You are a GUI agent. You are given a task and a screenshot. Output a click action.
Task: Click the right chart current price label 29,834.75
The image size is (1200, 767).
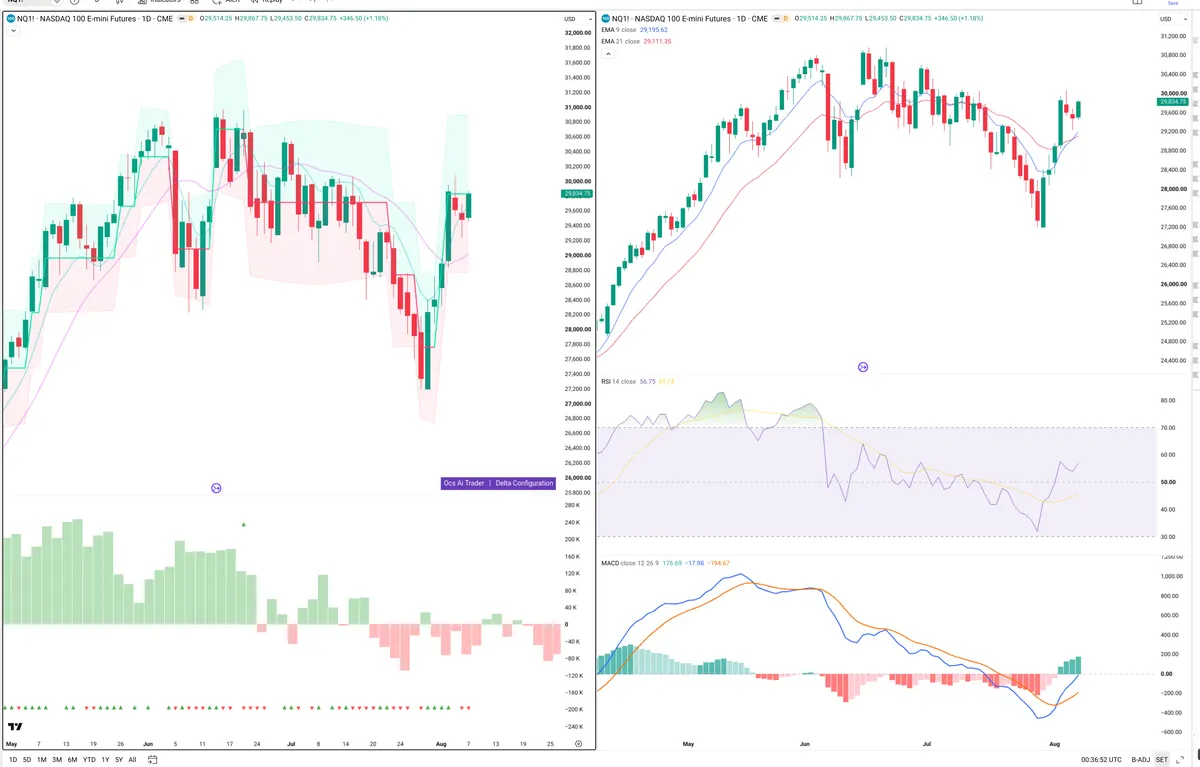[x=1173, y=101]
